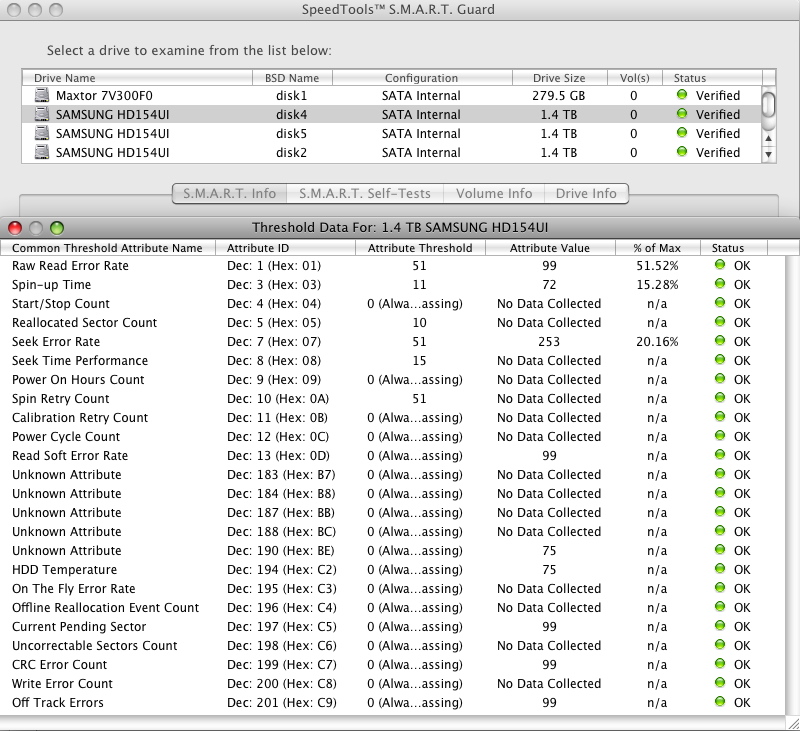Click the 20.16% value for Seek Error Rate
This screenshot has width=800, height=731.
[657, 341]
